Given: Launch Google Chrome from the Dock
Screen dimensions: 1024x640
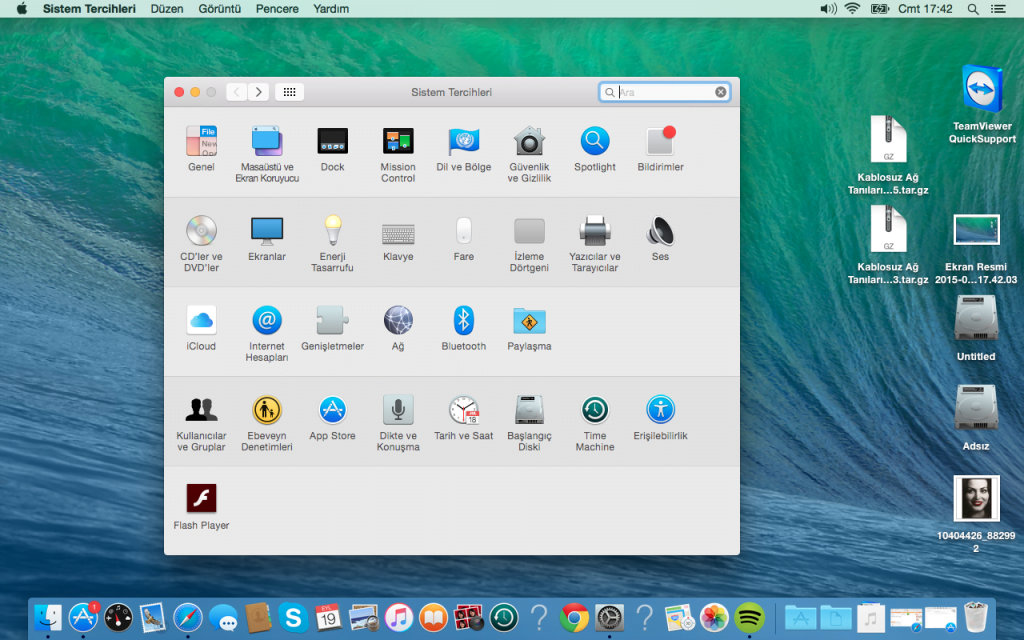Looking at the screenshot, I should (573, 617).
